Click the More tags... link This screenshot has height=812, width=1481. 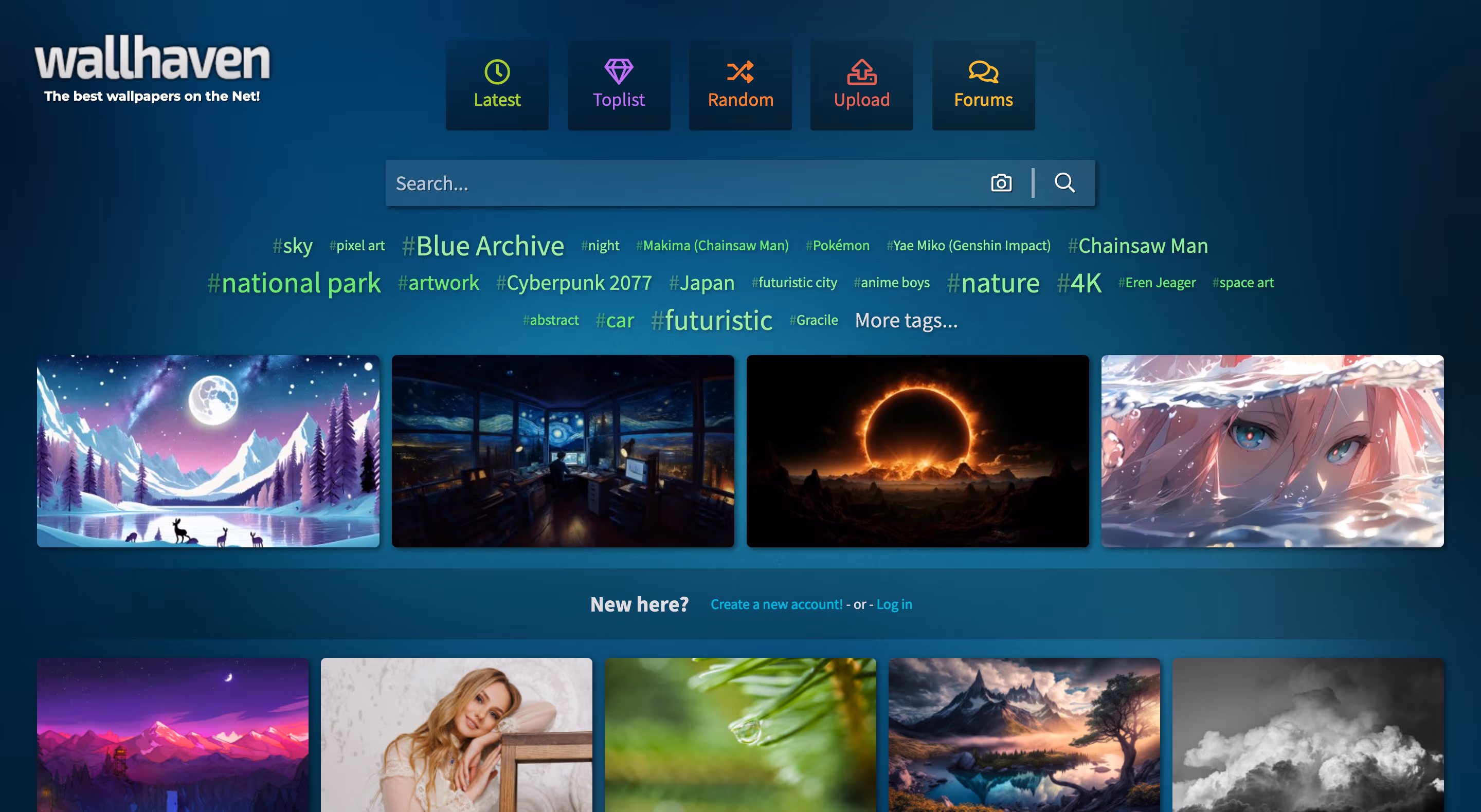click(906, 320)
